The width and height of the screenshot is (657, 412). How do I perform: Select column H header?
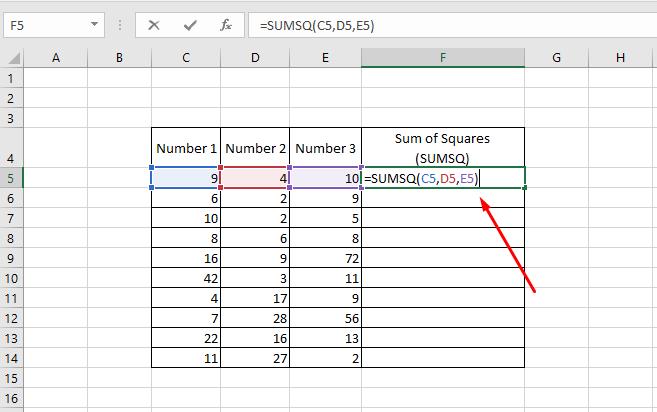[621, 59]
